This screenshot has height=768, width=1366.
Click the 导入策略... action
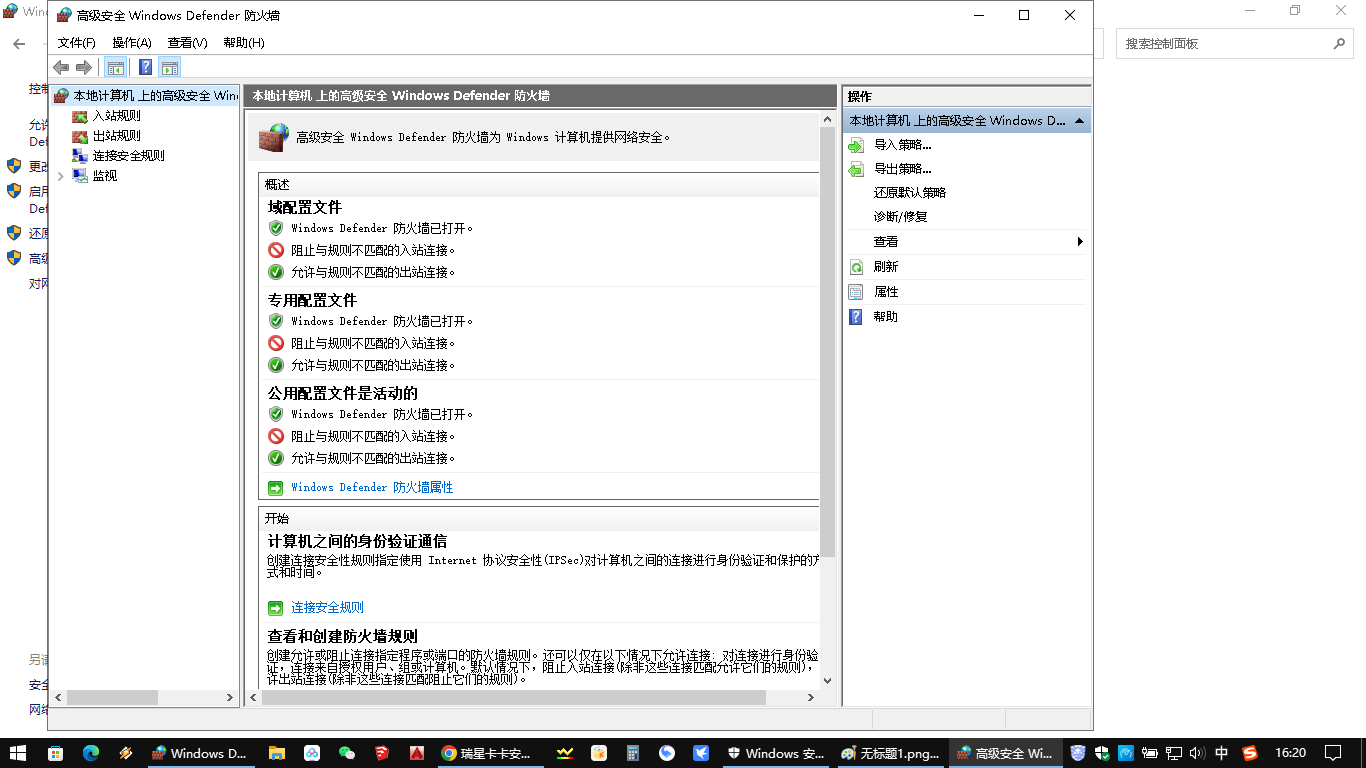[902, 145]
